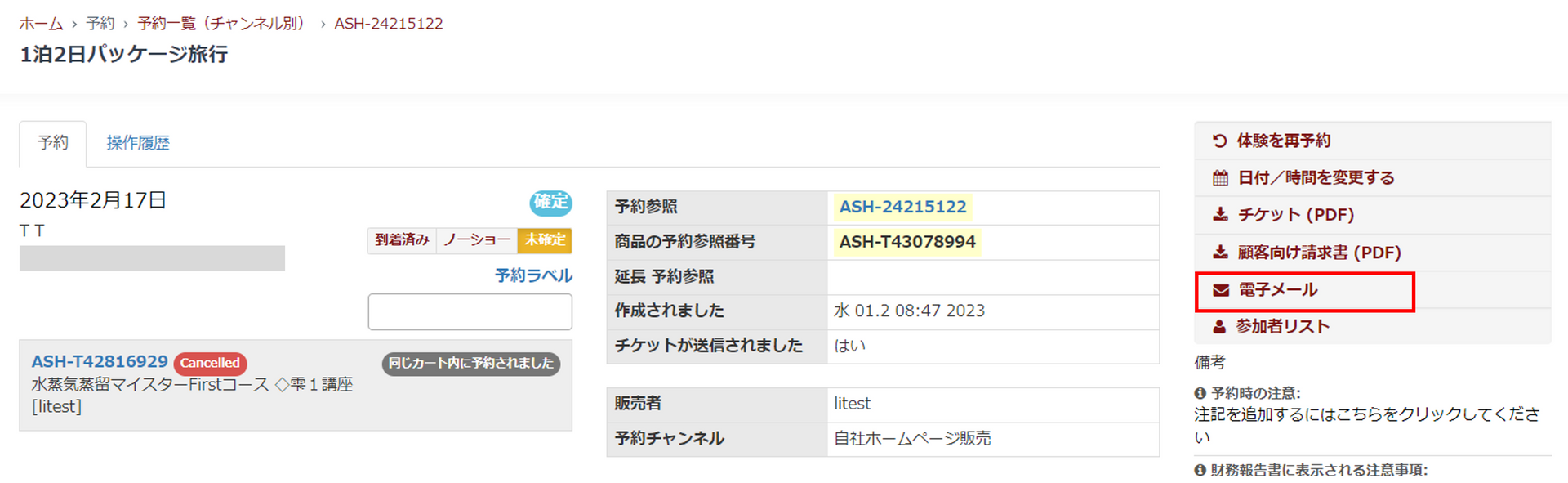Select the 予約 tab

tap(53, 143)
